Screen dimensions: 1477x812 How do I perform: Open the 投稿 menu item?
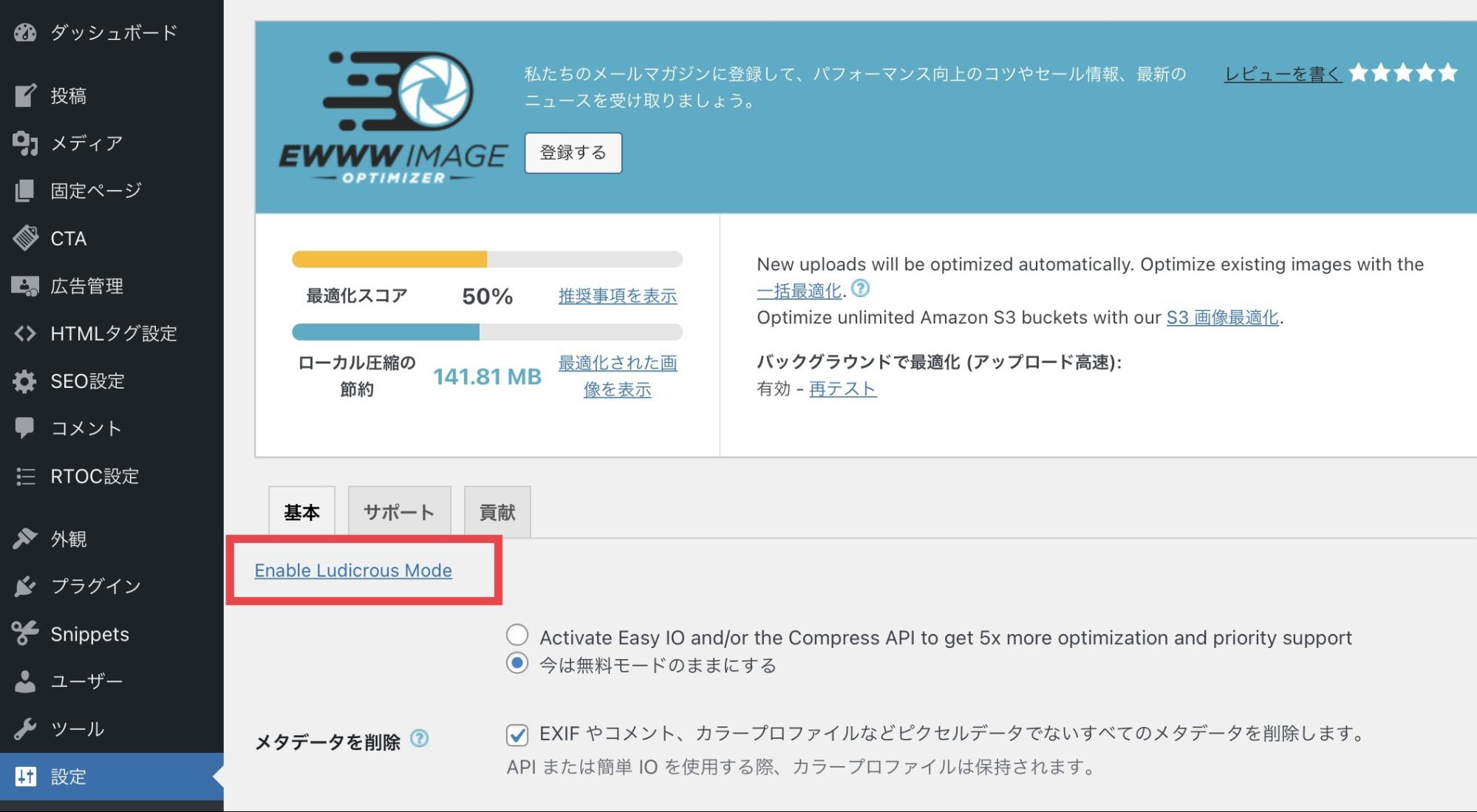pyautogui.click(x=112, y=95)
